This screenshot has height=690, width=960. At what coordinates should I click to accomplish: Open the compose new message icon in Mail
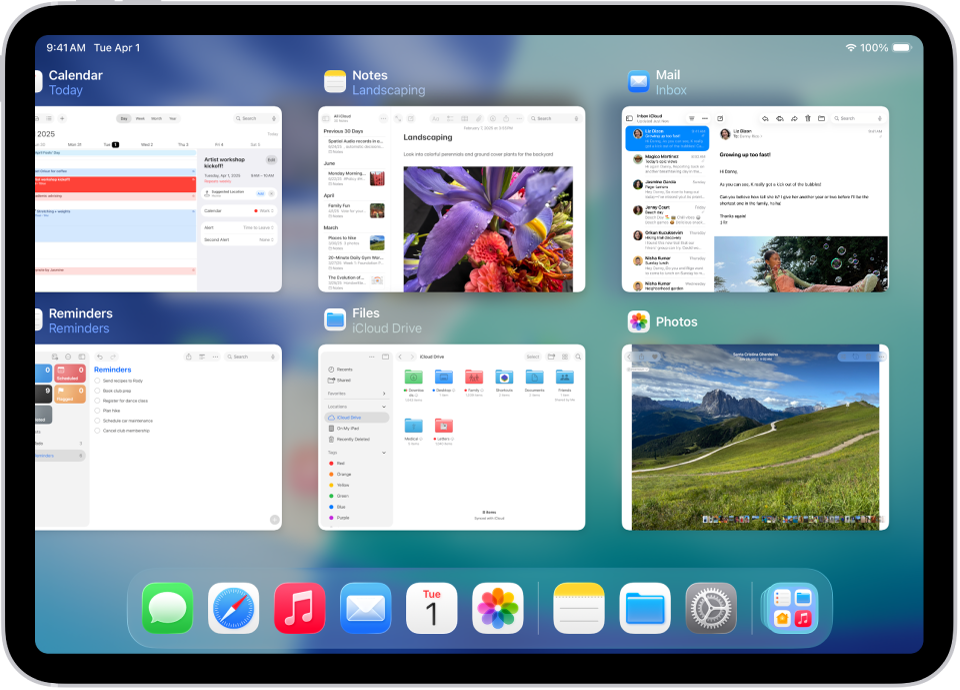(718, 118)
